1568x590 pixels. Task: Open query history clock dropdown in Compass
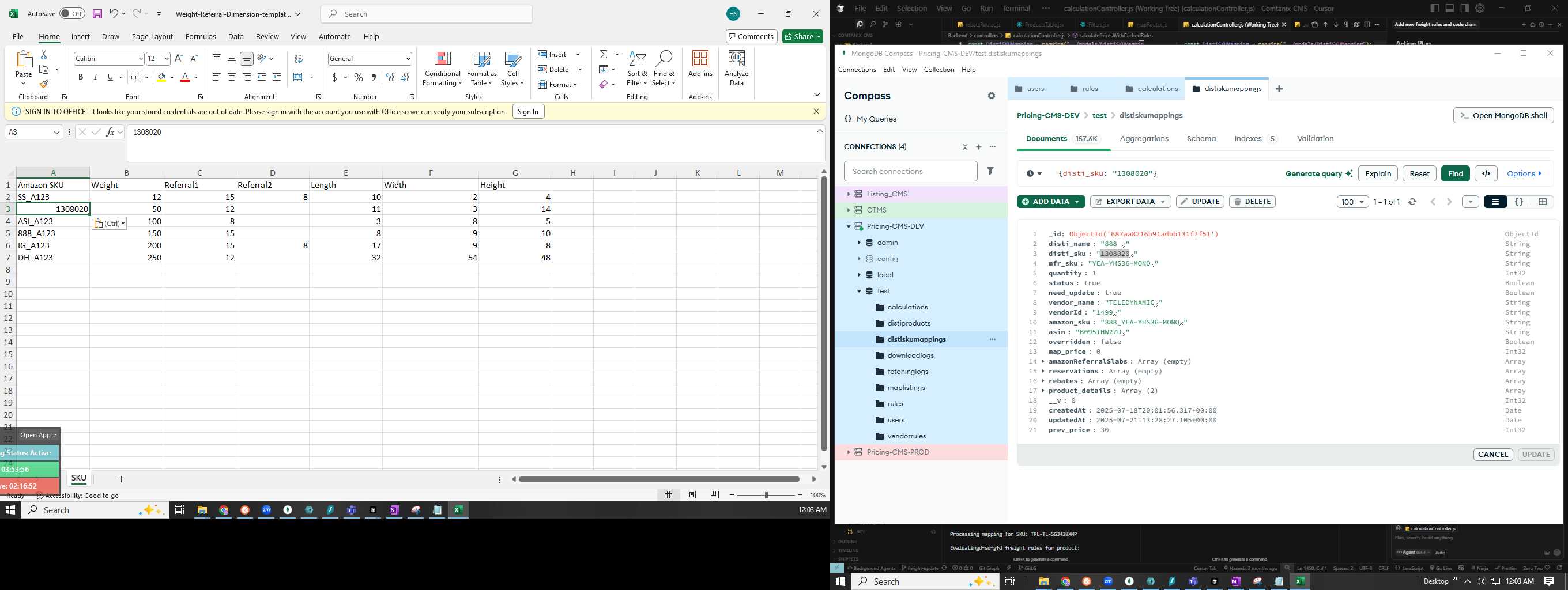pyautogui.click(x=1034, y=173)
